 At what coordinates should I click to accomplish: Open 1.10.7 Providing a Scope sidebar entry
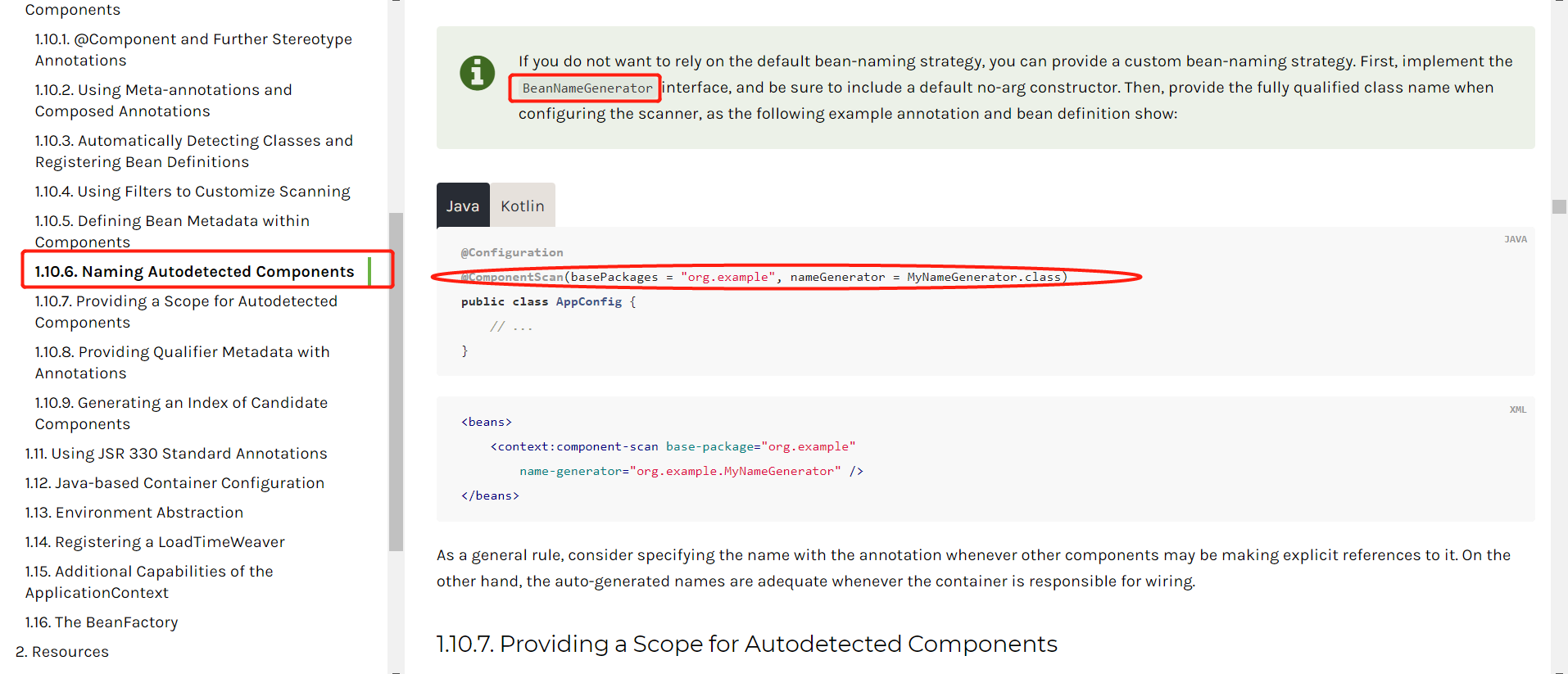pos(186,312)
